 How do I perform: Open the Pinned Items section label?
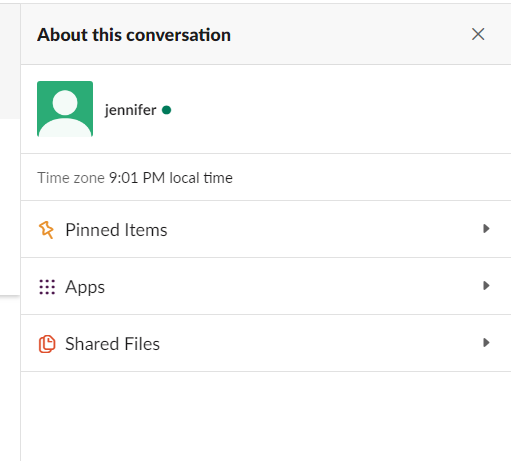(116, 230)
